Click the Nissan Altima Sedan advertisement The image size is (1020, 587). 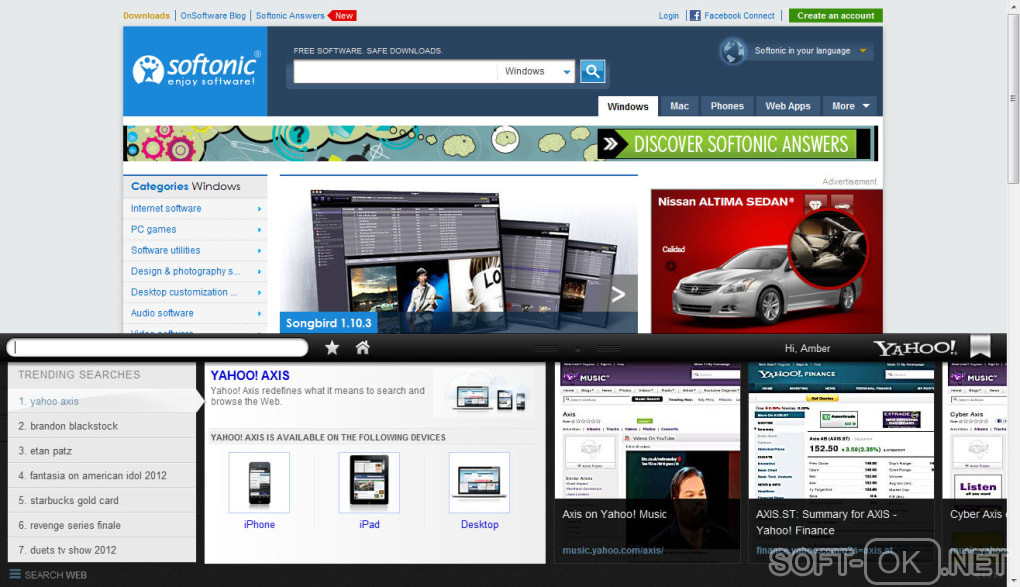coord(766,262)
